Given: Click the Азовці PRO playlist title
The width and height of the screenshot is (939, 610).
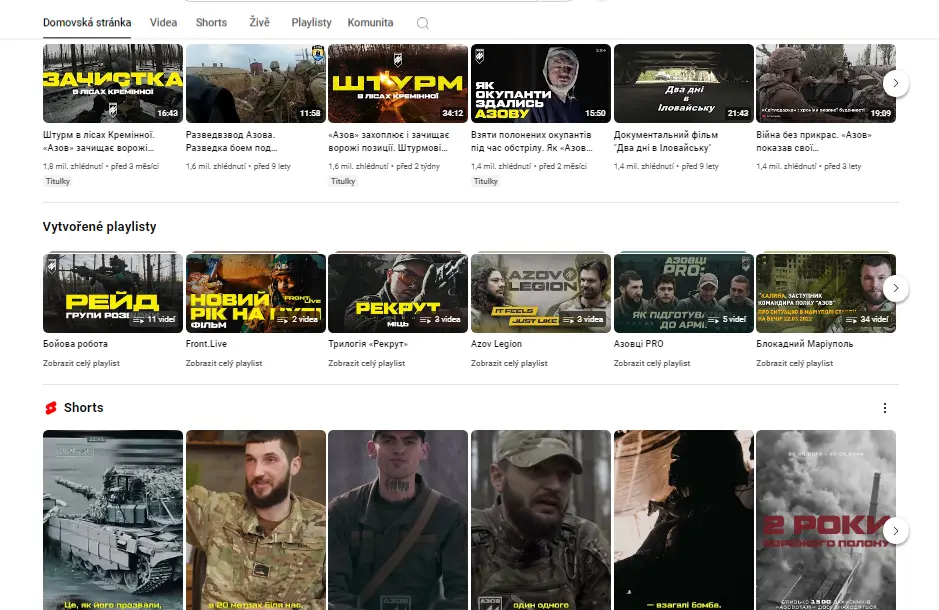Looking at the screenshot, I should [638, 344].
